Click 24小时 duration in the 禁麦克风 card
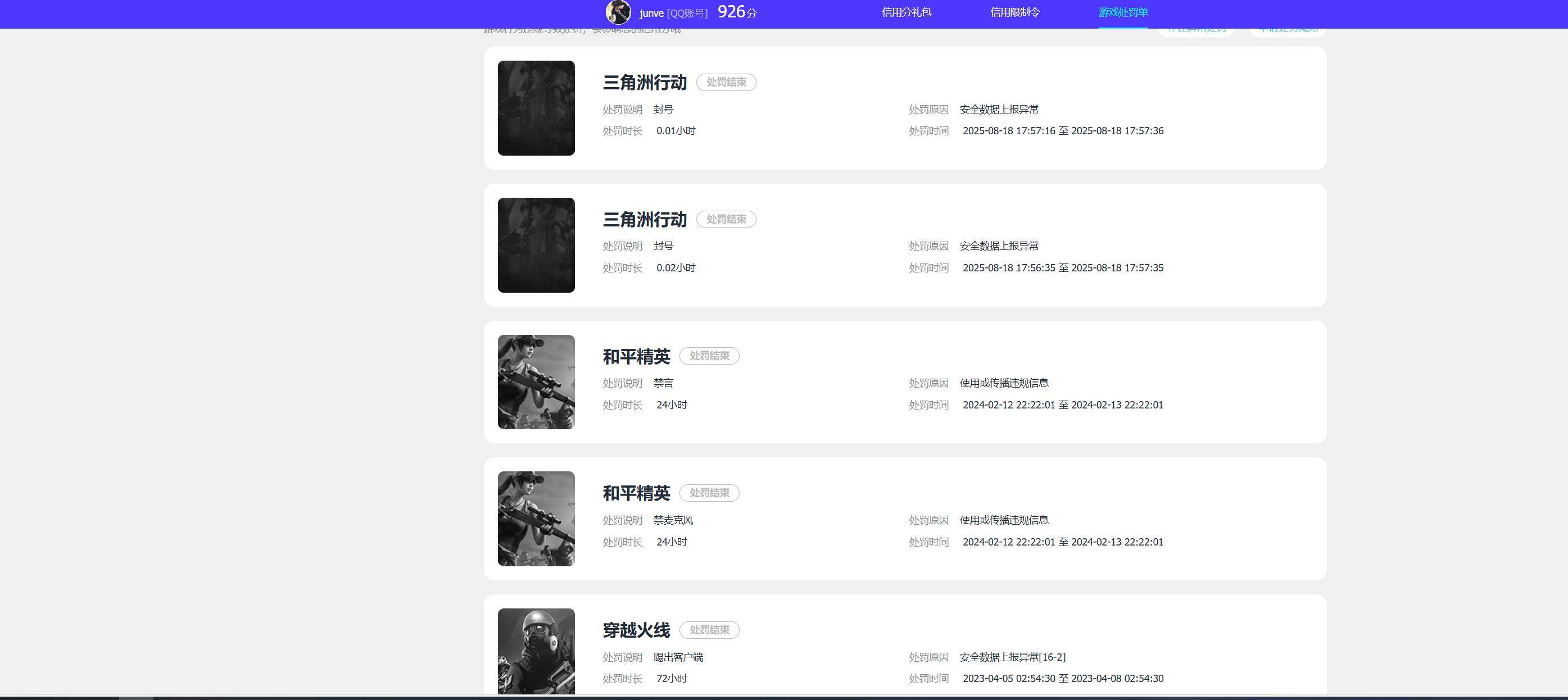 [x=672, y=542]
